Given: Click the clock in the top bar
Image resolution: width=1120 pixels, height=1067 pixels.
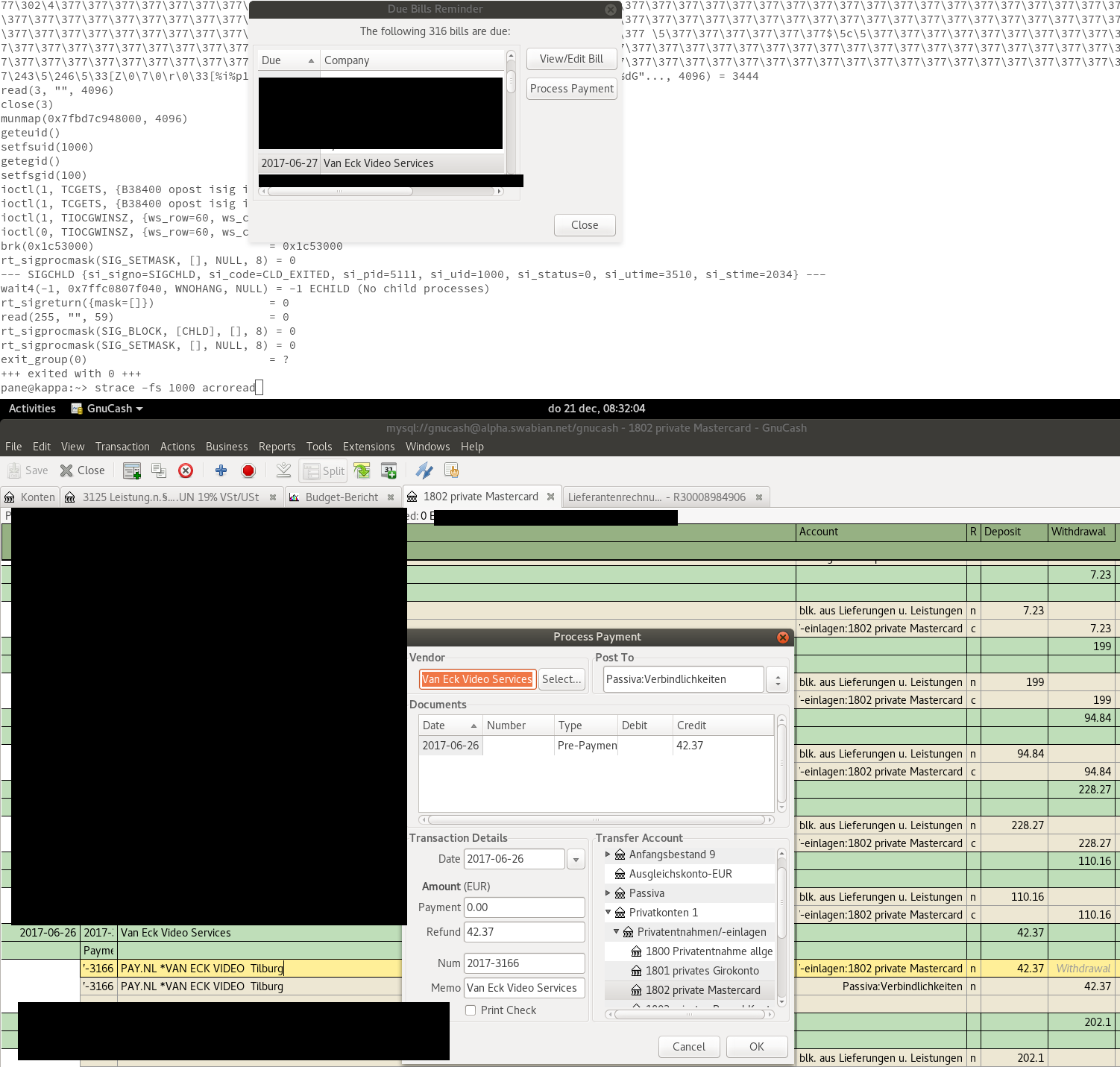Looking at the screenshot, I should pyautogui.click(x=597, y=409).
